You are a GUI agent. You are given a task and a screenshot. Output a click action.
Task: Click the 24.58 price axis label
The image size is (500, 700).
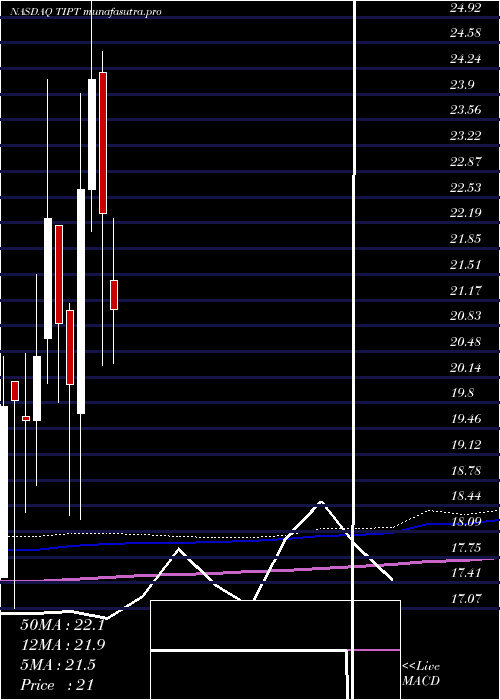pos(465,33)
